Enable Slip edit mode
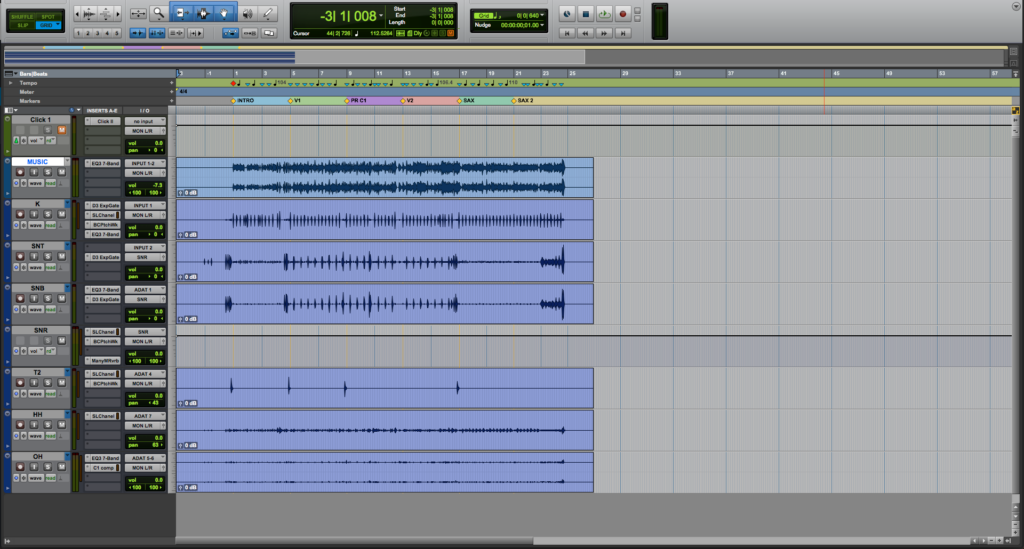The image size is (1024, 549). (22, 25)
